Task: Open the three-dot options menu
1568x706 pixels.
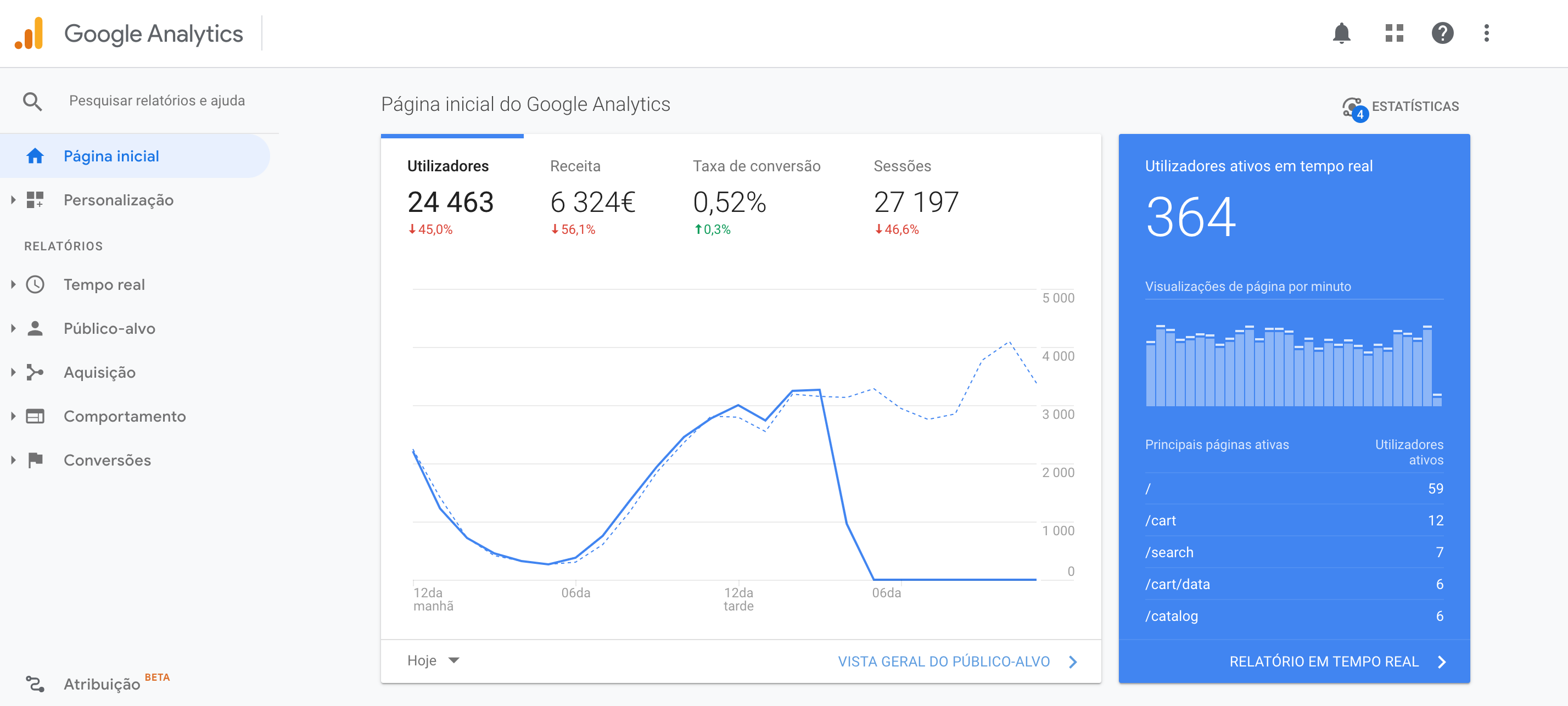Action: tap(1486, 33)
